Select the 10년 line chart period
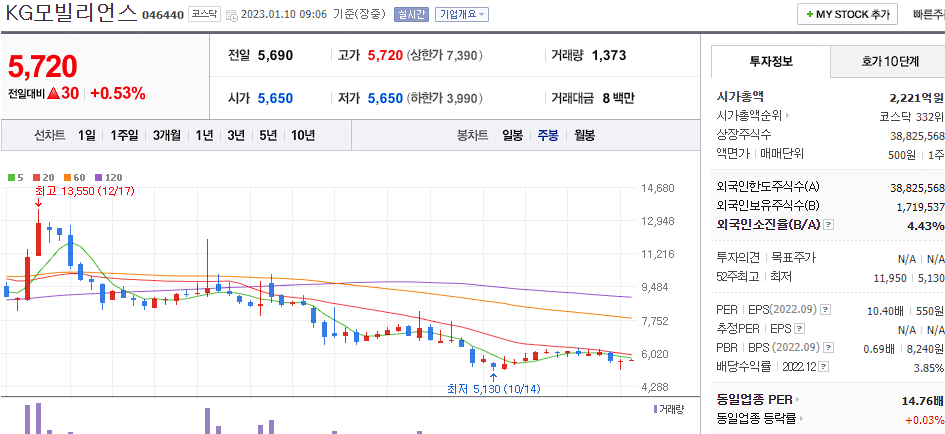Viewport: 945px width, 434px height. coord(303,136)
